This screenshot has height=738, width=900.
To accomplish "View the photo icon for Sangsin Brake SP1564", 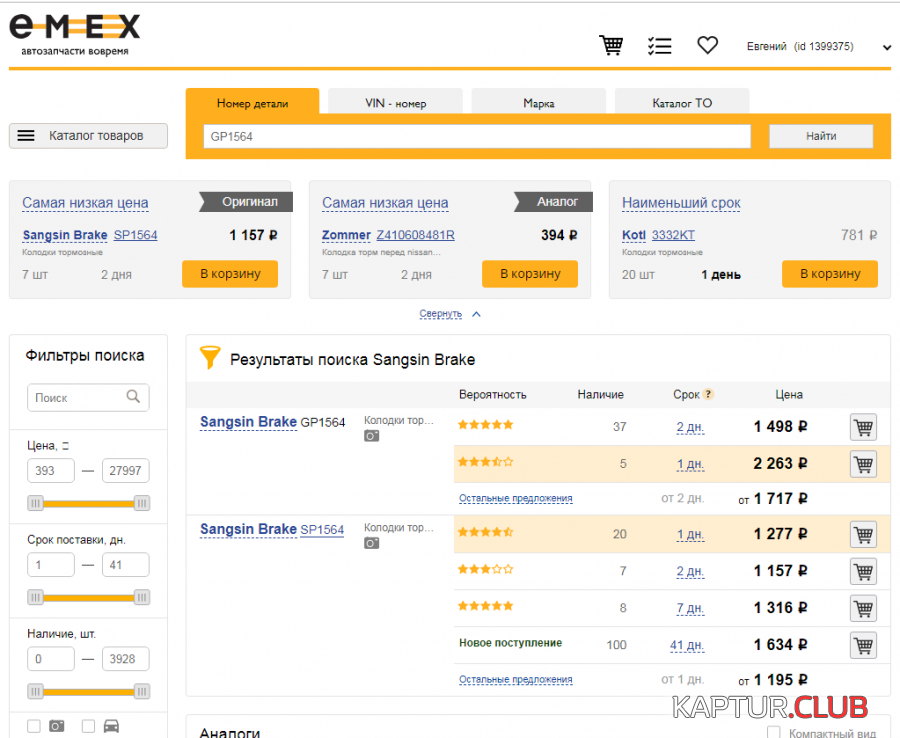I will pos(371,543).
